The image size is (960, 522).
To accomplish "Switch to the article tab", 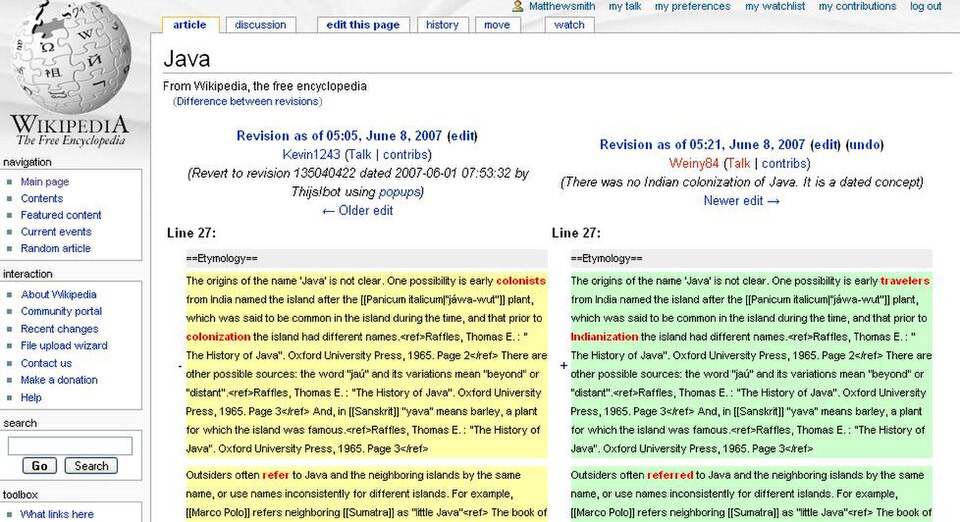I will point(189,24).
